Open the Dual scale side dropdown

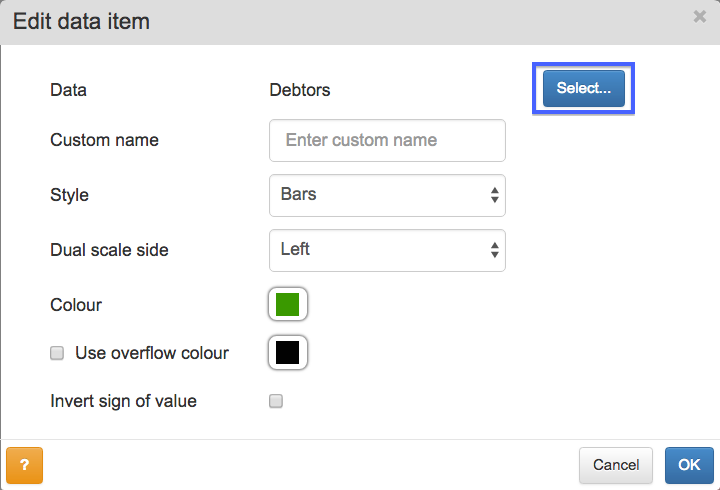click(387, 250)
